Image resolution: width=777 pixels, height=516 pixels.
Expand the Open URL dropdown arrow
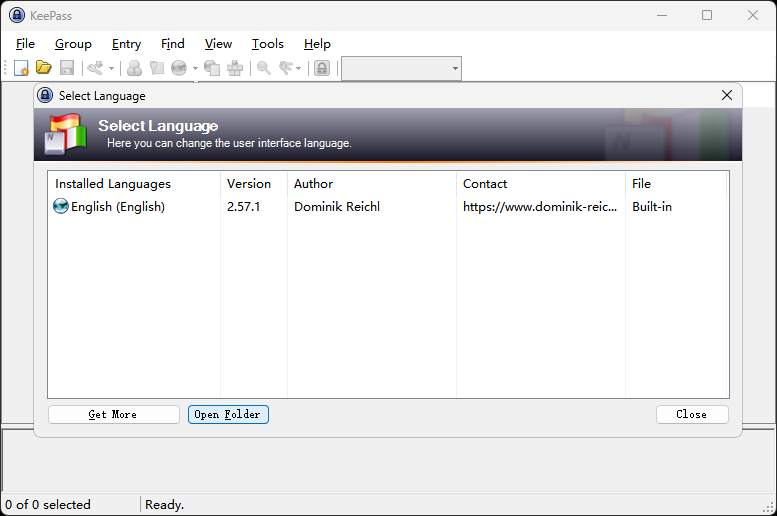pos(194,69)
